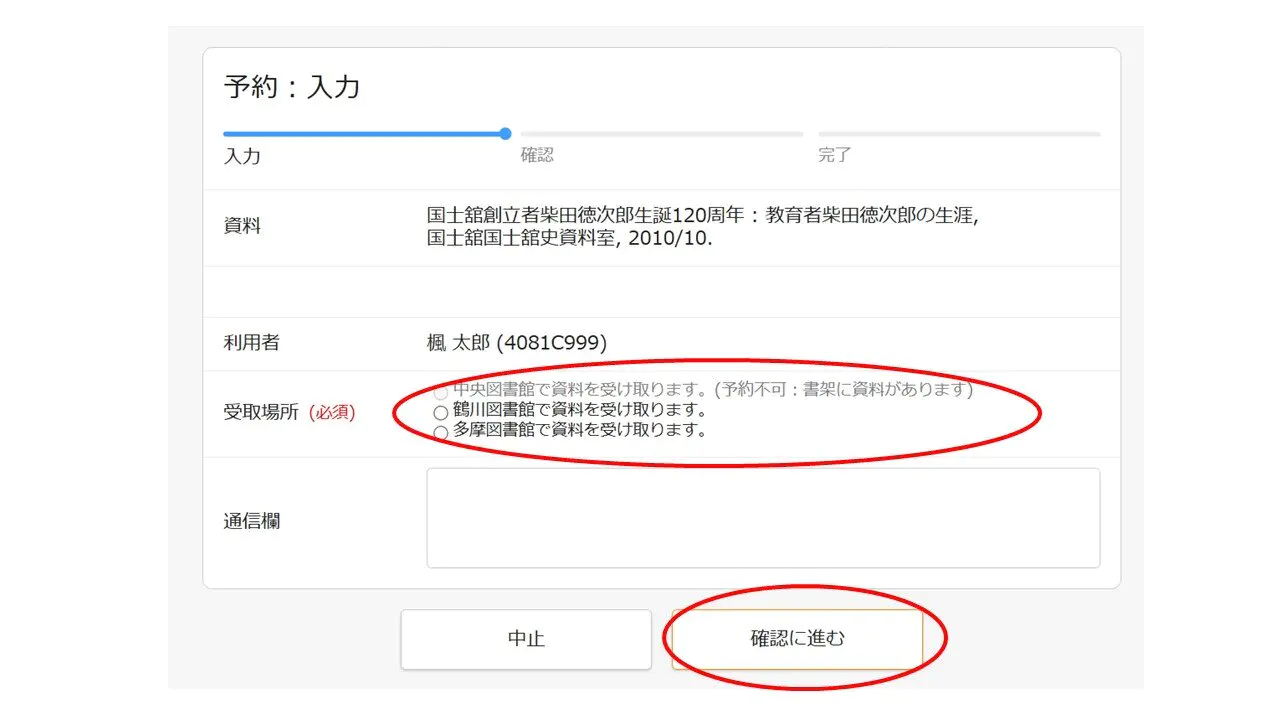This screenshot has height=720, width=1280.
Task: Click the 国士舘国士舘史資料室, 2010/10. text
Action: click(570, 239)
